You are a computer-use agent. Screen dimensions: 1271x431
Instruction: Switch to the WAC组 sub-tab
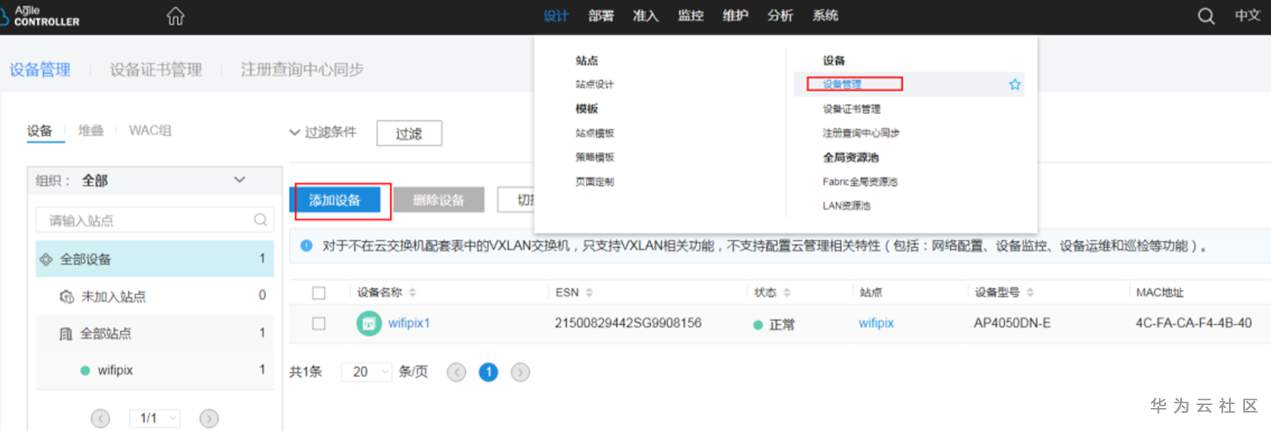point(150,131)
